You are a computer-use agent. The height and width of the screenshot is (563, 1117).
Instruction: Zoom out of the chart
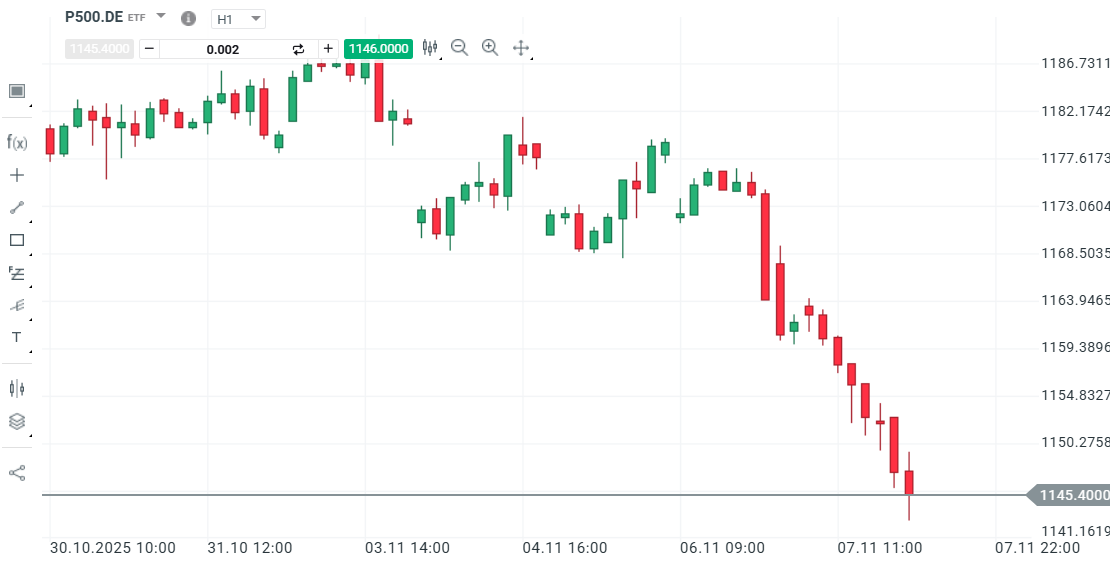(460, 47)
